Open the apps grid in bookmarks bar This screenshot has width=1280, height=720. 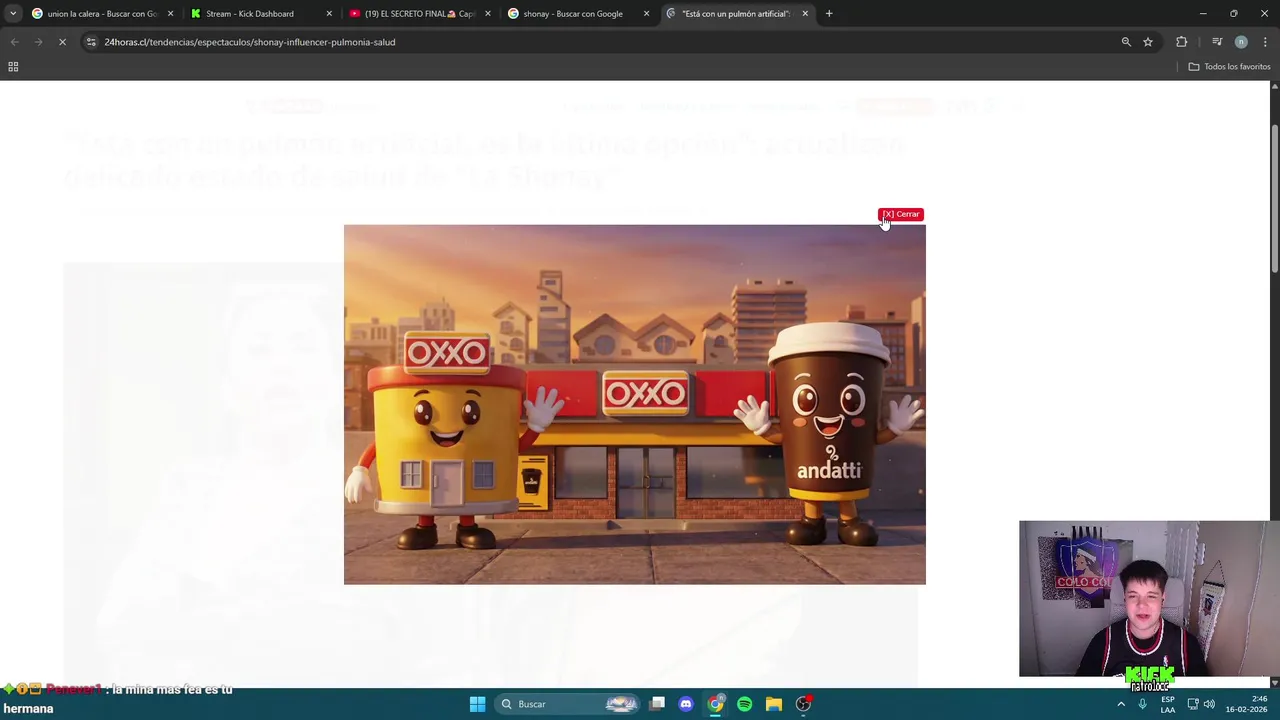click(x=13, y=67)
